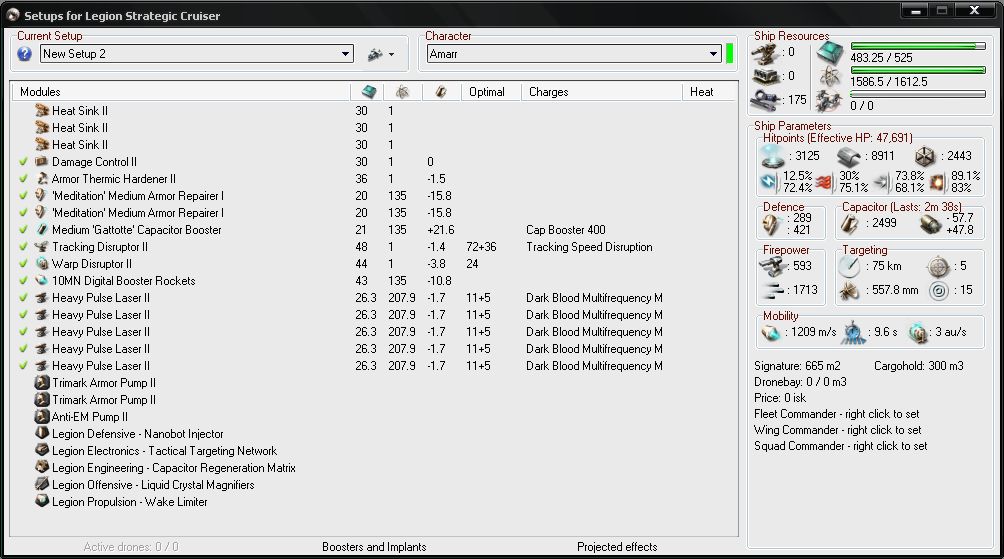
Task: Click the shield hitpoints icon showing 3125
Action: pos(772,156)
